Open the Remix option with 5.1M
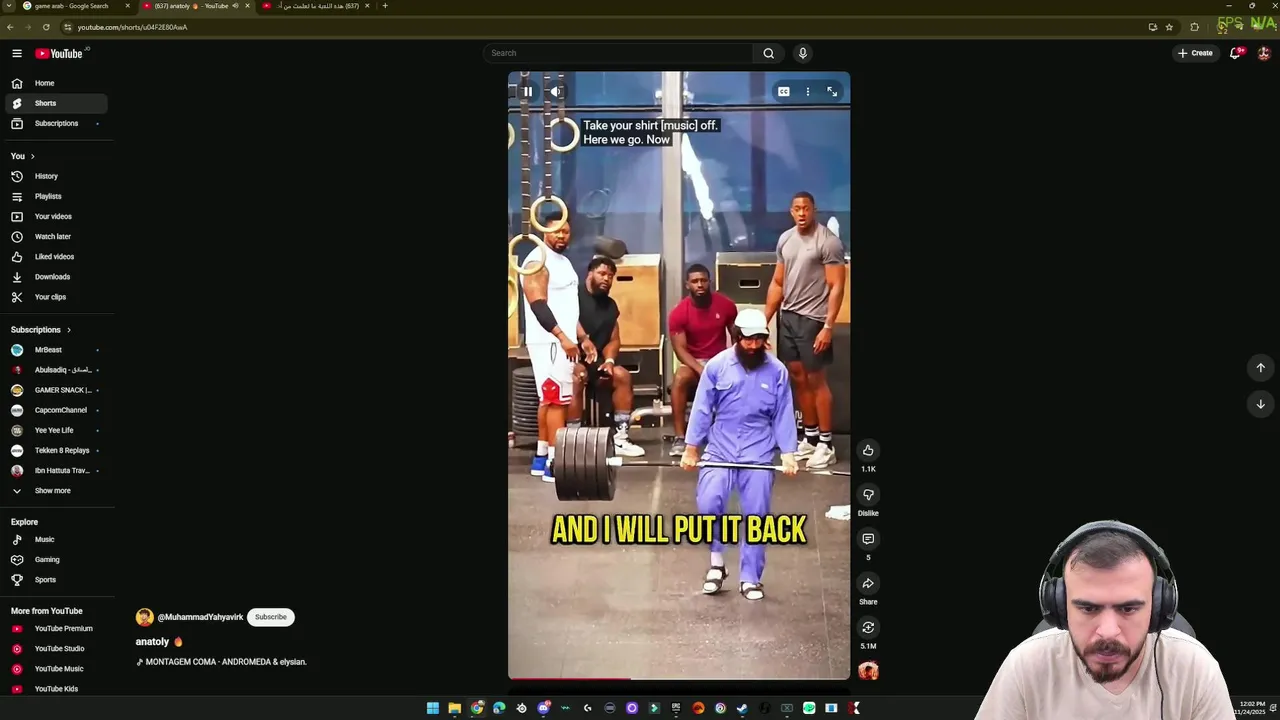Image resolution: width=1280 pixels, height=720 pixels. click(x=868, y=627)
